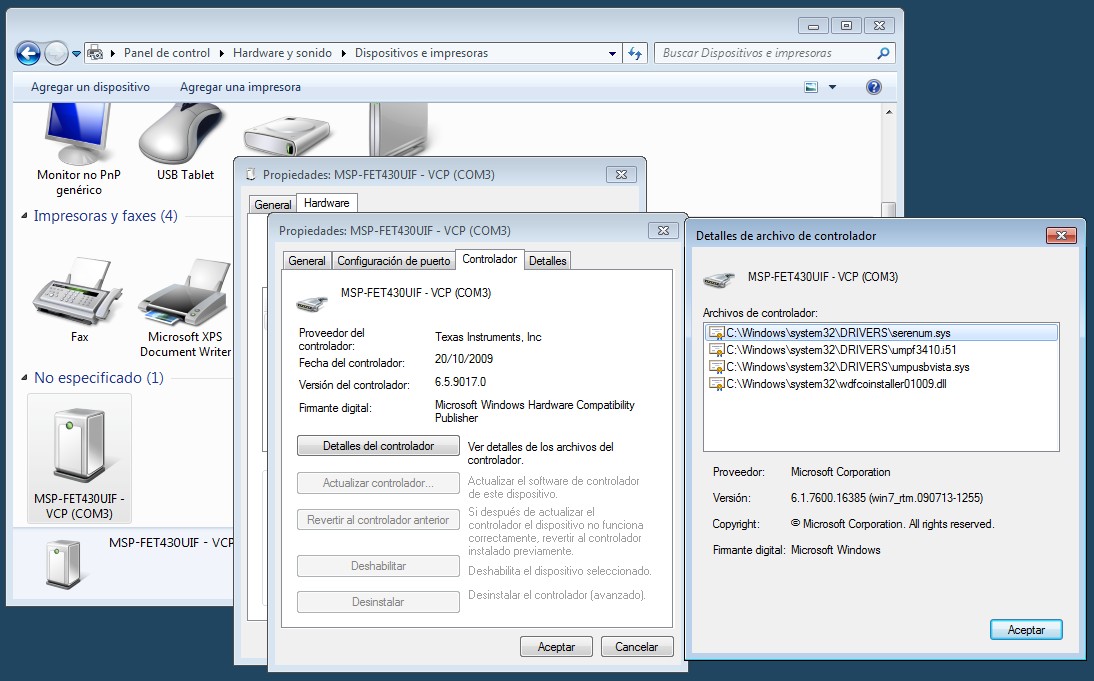The image size is (1094, 681).
Task: Select Microsoft XPS Document Writer printer
Action: (x=185, y=308)
